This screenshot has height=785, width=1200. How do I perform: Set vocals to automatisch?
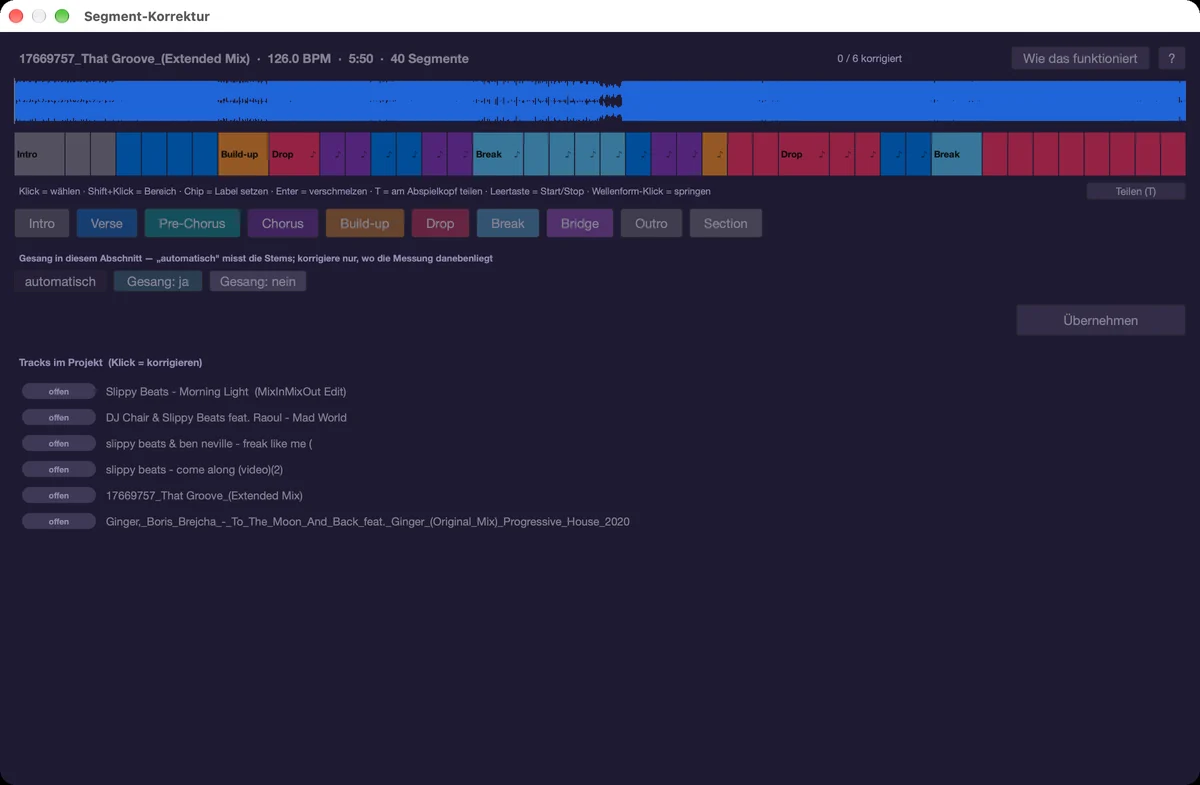[x=60, y=282]
